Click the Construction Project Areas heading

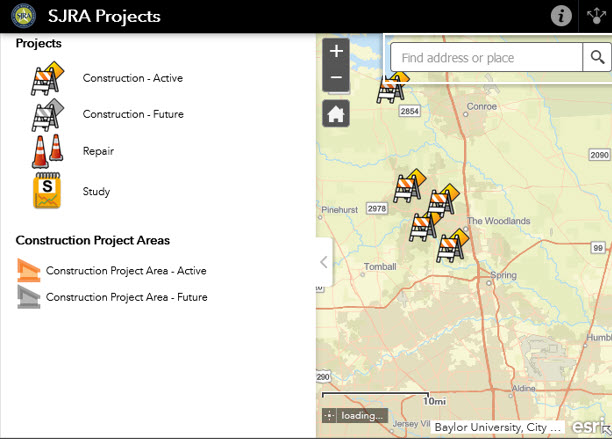93,240
